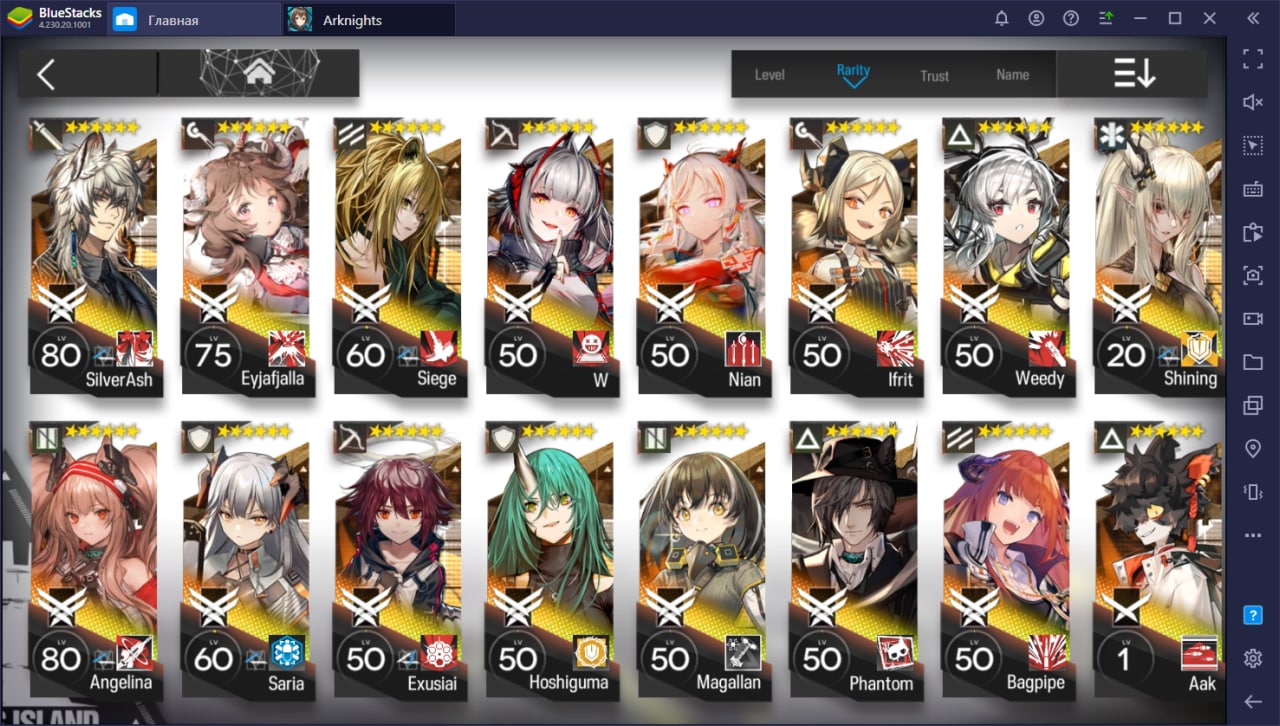1280x726 pixels.
Task: Switch to the Главная tab
Action: tap(172, 20)
